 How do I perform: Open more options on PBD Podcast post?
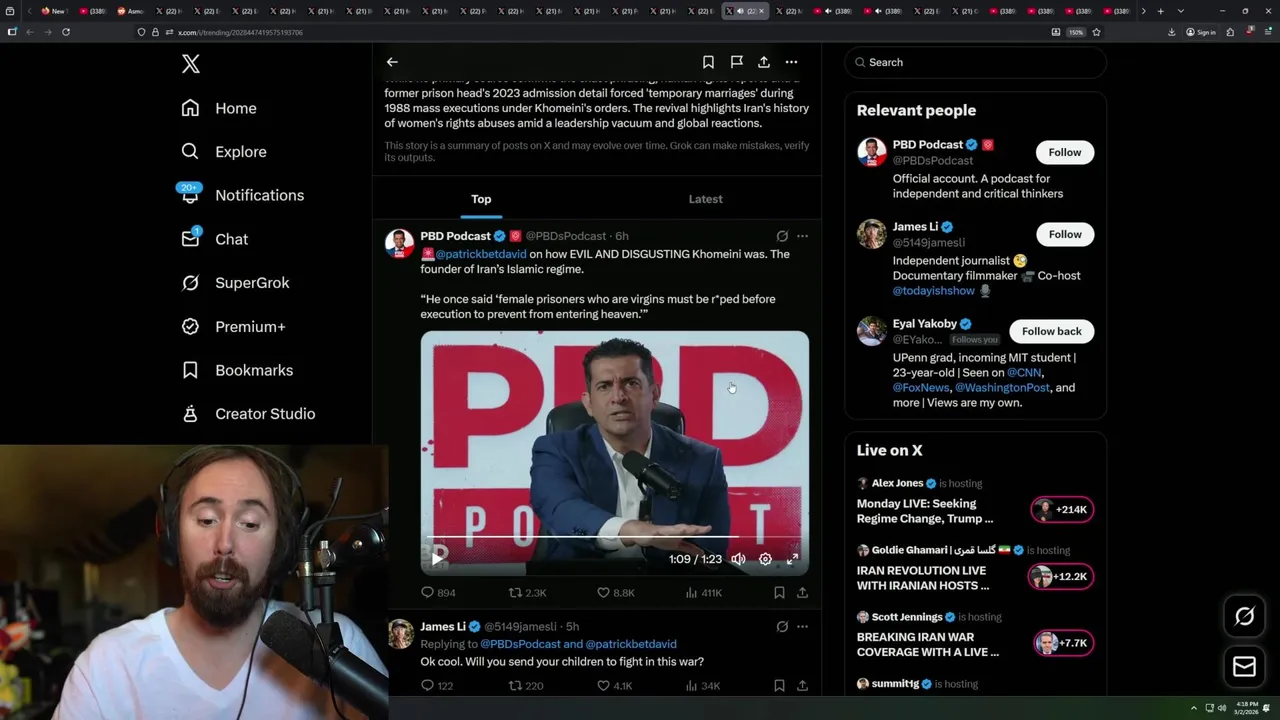[802, 236]
